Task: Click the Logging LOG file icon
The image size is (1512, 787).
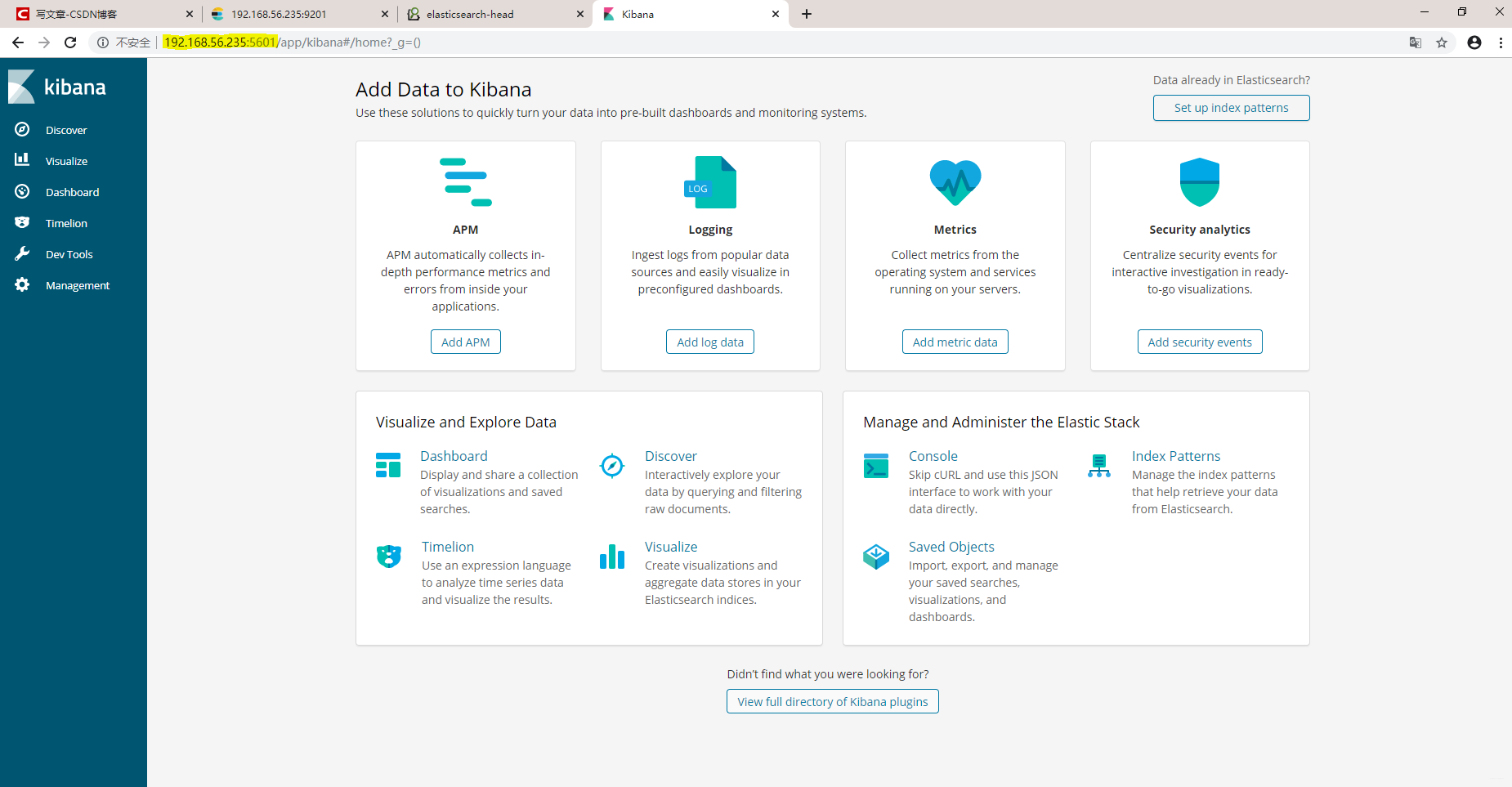Action: 710,182
